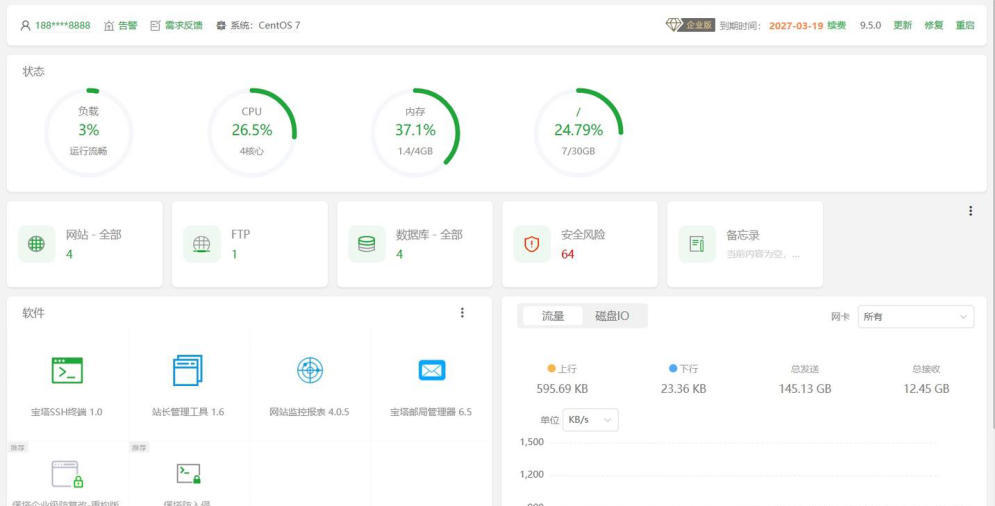The image size is (995, 506).
Task: Expand the 单位 KB/s unit dropdown
Action: (x=590, y=420)
